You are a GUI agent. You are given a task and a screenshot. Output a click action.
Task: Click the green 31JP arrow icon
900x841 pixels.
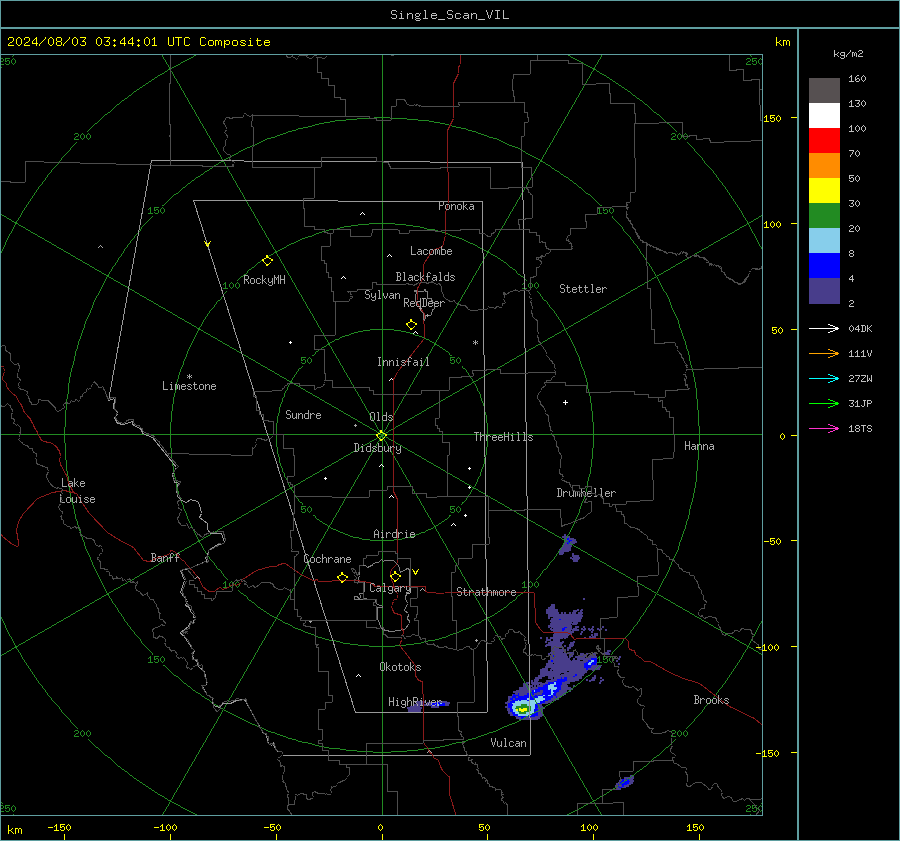coord(824,404)
